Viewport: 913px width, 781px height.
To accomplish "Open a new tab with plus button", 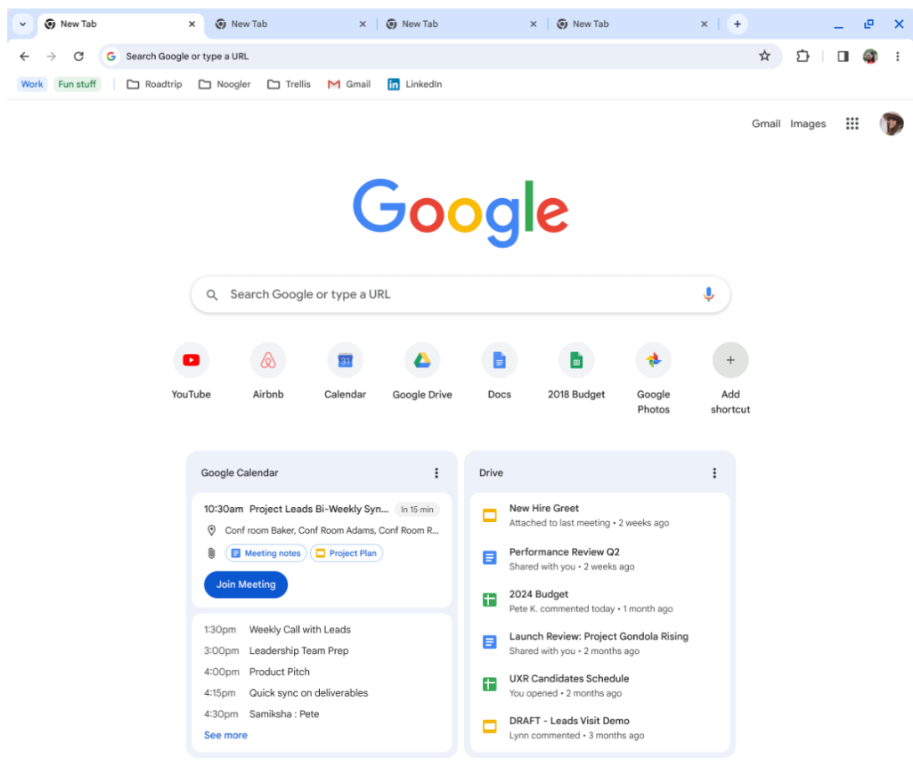I will 737,24.
